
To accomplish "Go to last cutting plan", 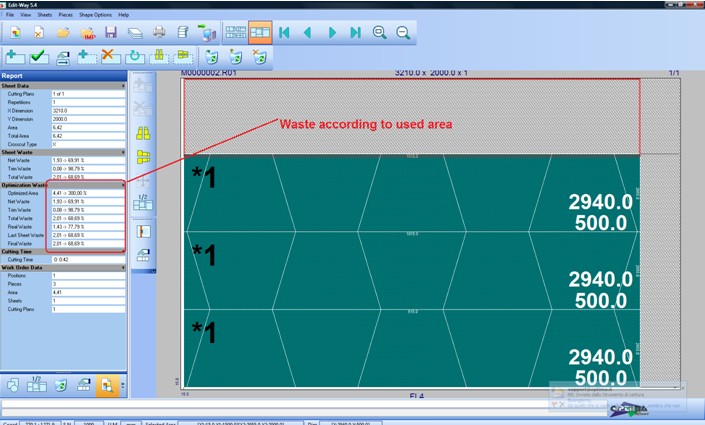I will (x=356, y=32).
